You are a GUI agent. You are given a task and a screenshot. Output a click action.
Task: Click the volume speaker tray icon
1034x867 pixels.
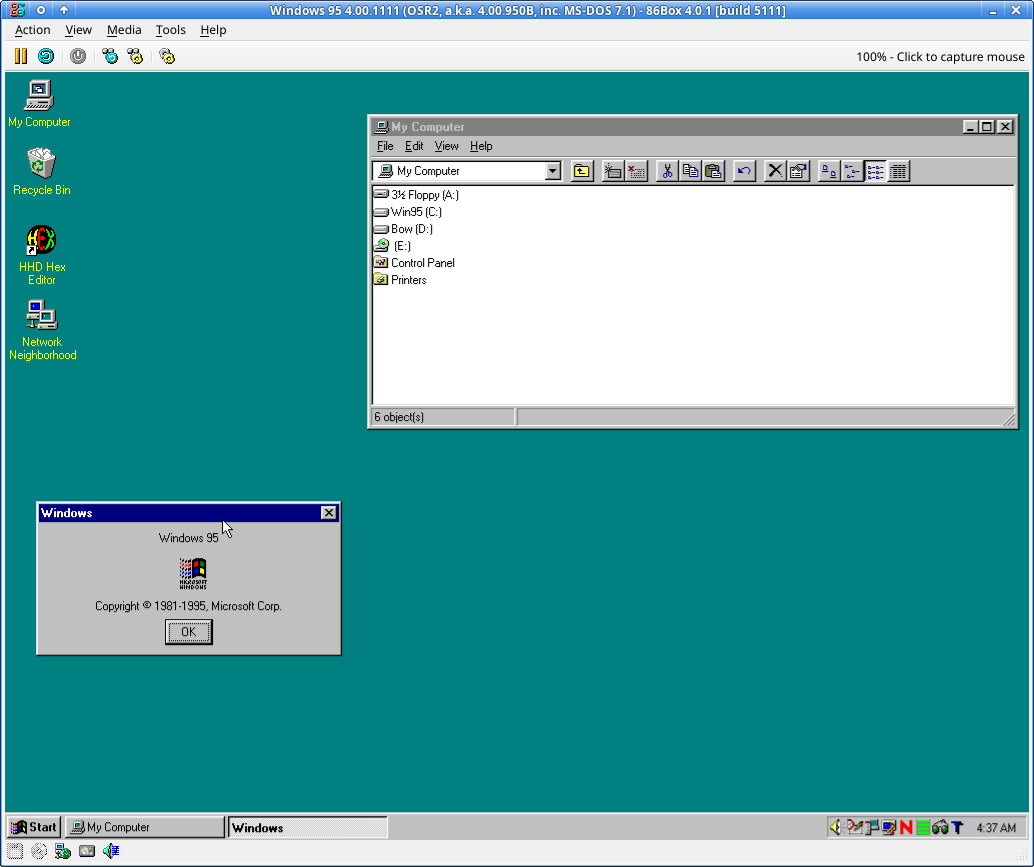pos(836,827)
